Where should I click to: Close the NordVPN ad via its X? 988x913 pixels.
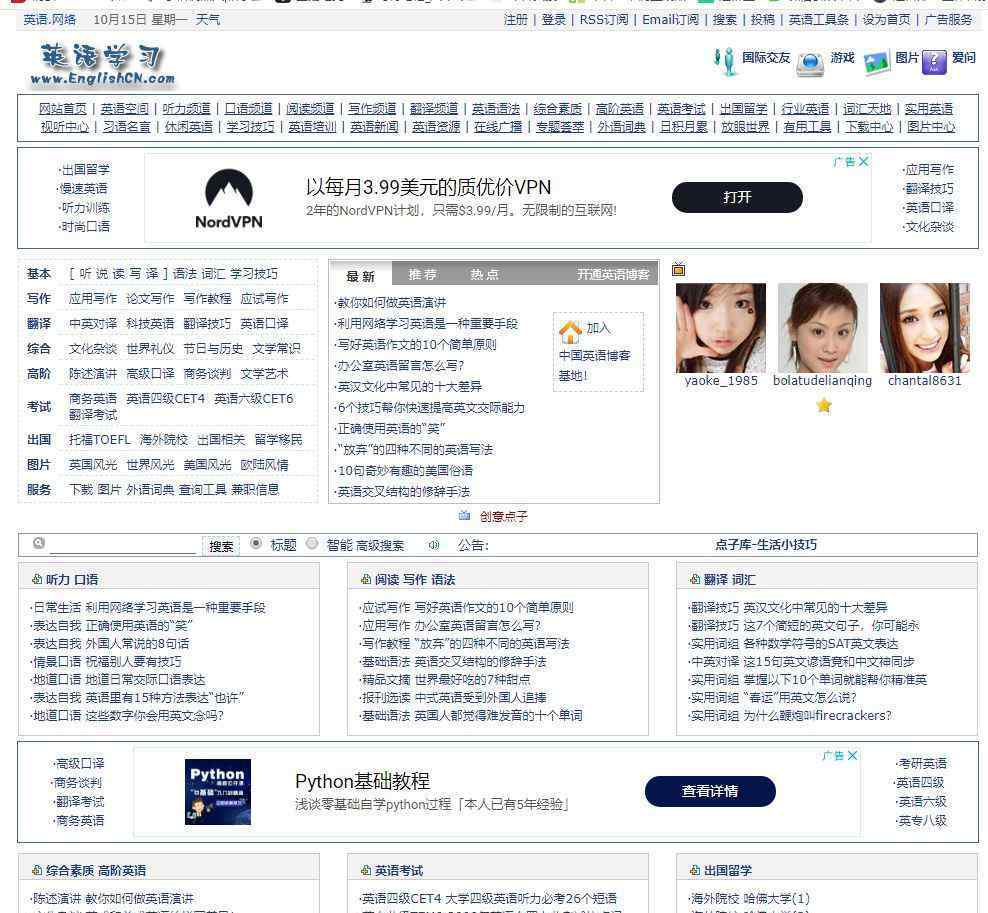click(x=864, y=162)
